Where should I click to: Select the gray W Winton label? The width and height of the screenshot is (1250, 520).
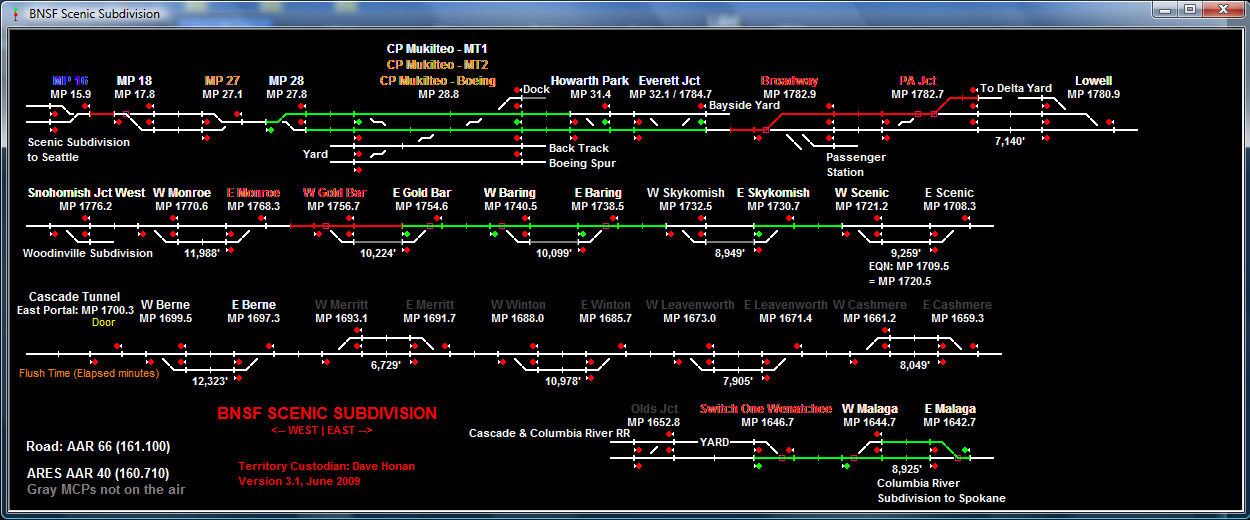[518, 305]
